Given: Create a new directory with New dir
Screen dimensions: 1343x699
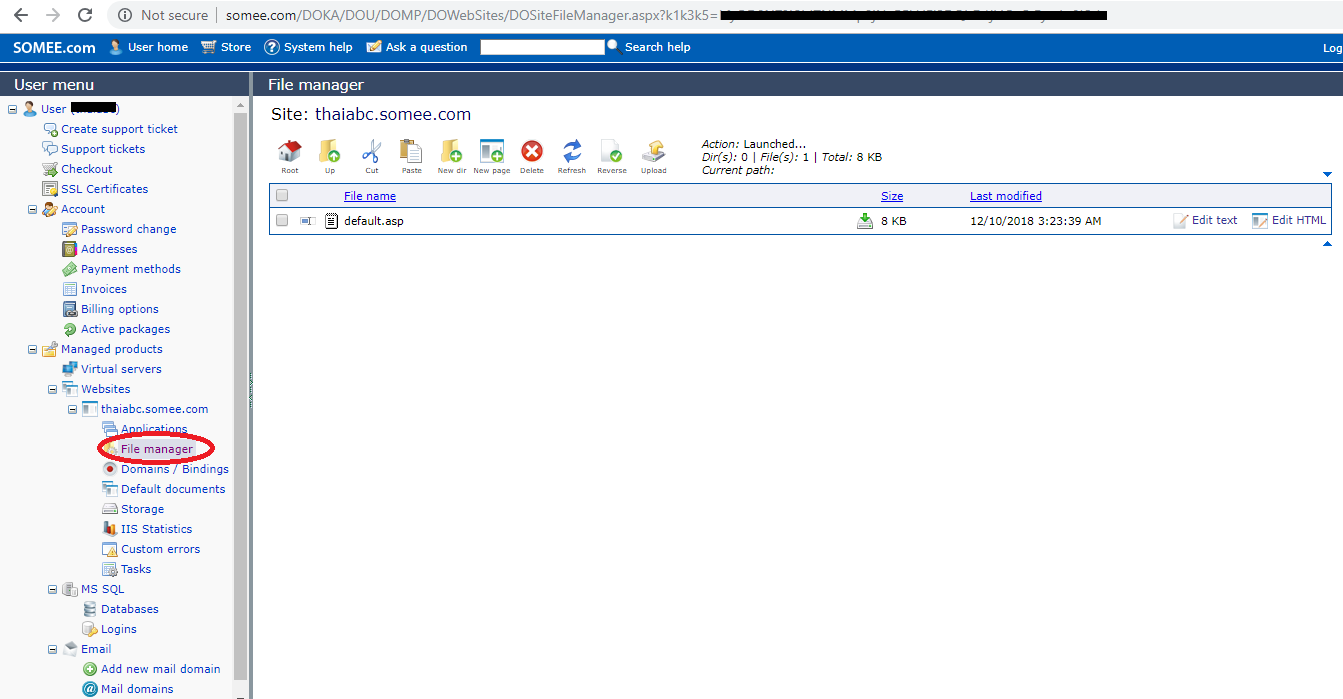Looking at the screenshot, I should pyautogui.click(x=451, y=152).
